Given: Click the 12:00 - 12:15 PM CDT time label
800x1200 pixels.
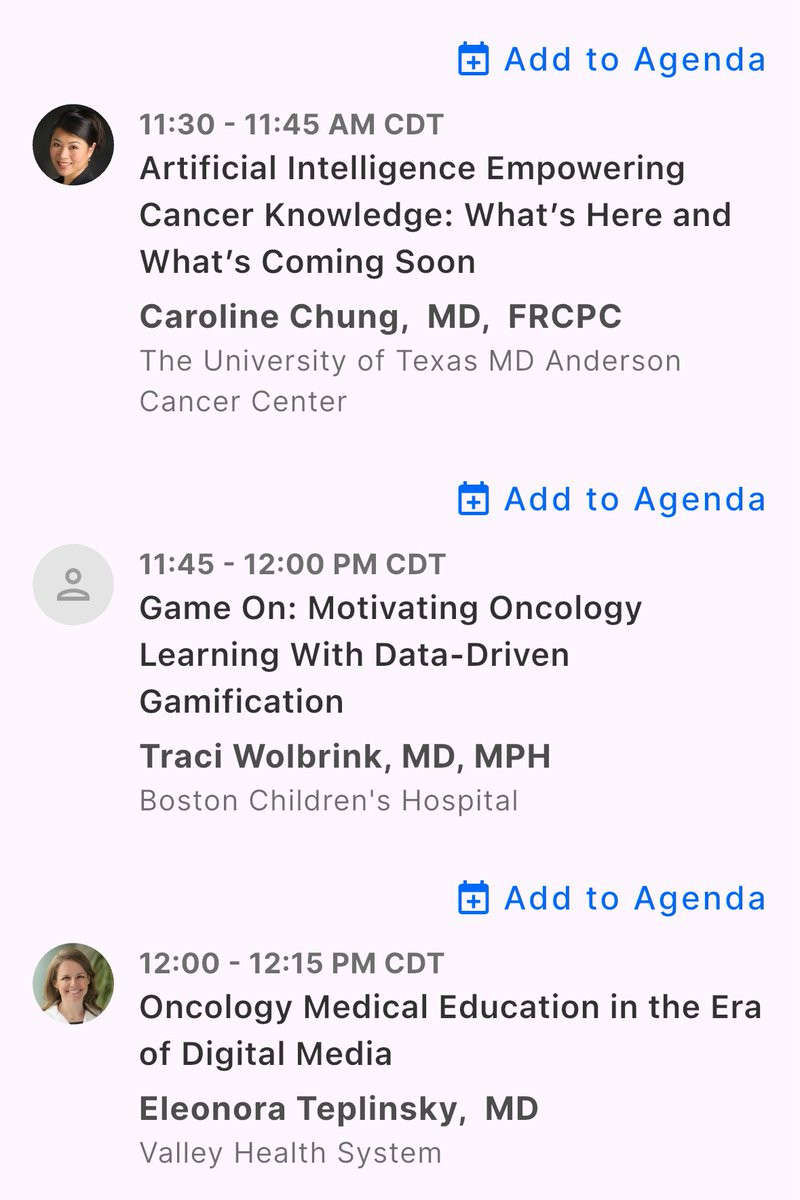Looking at the screenshot, I should (292, 963).
